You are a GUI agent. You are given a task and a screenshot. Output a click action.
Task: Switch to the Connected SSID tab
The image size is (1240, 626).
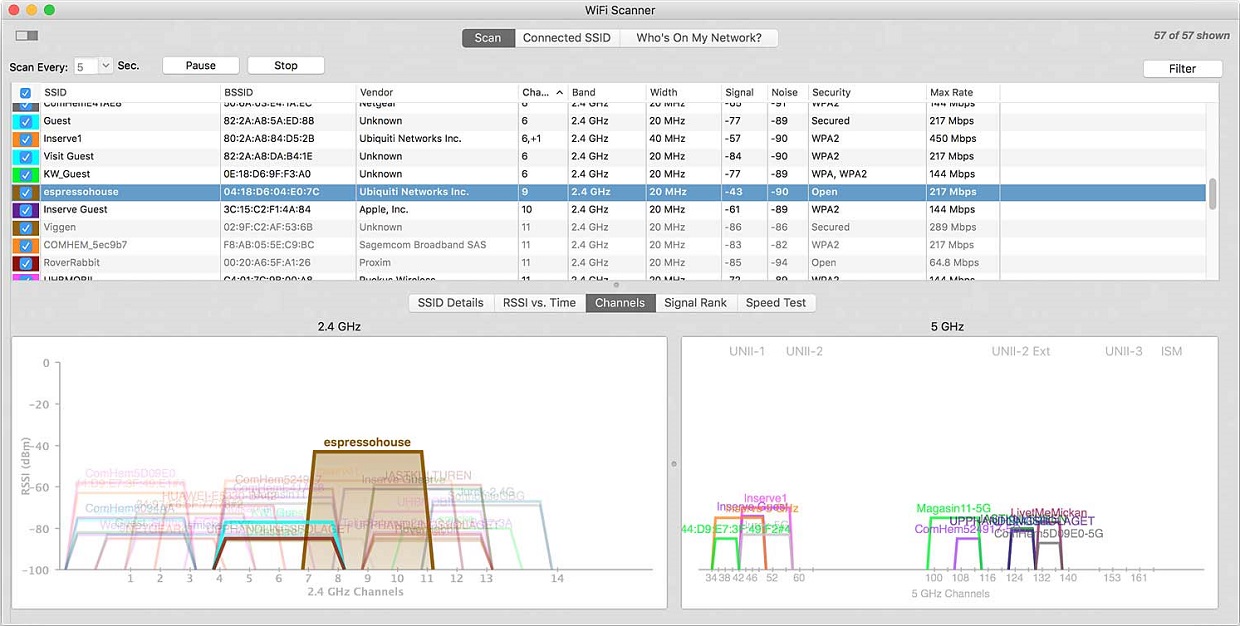coord(566,38)
